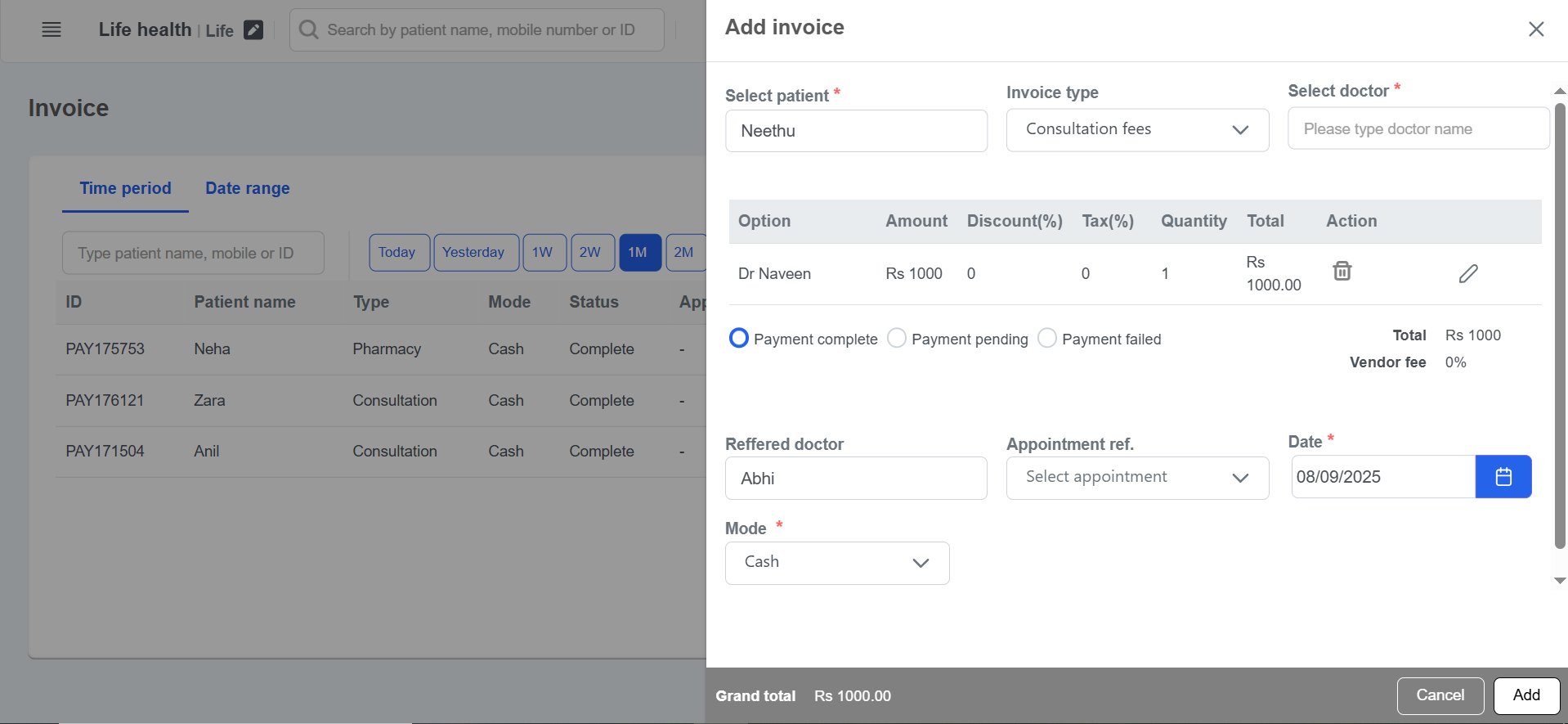Click invoice ID PAY171504

(105, 452)
